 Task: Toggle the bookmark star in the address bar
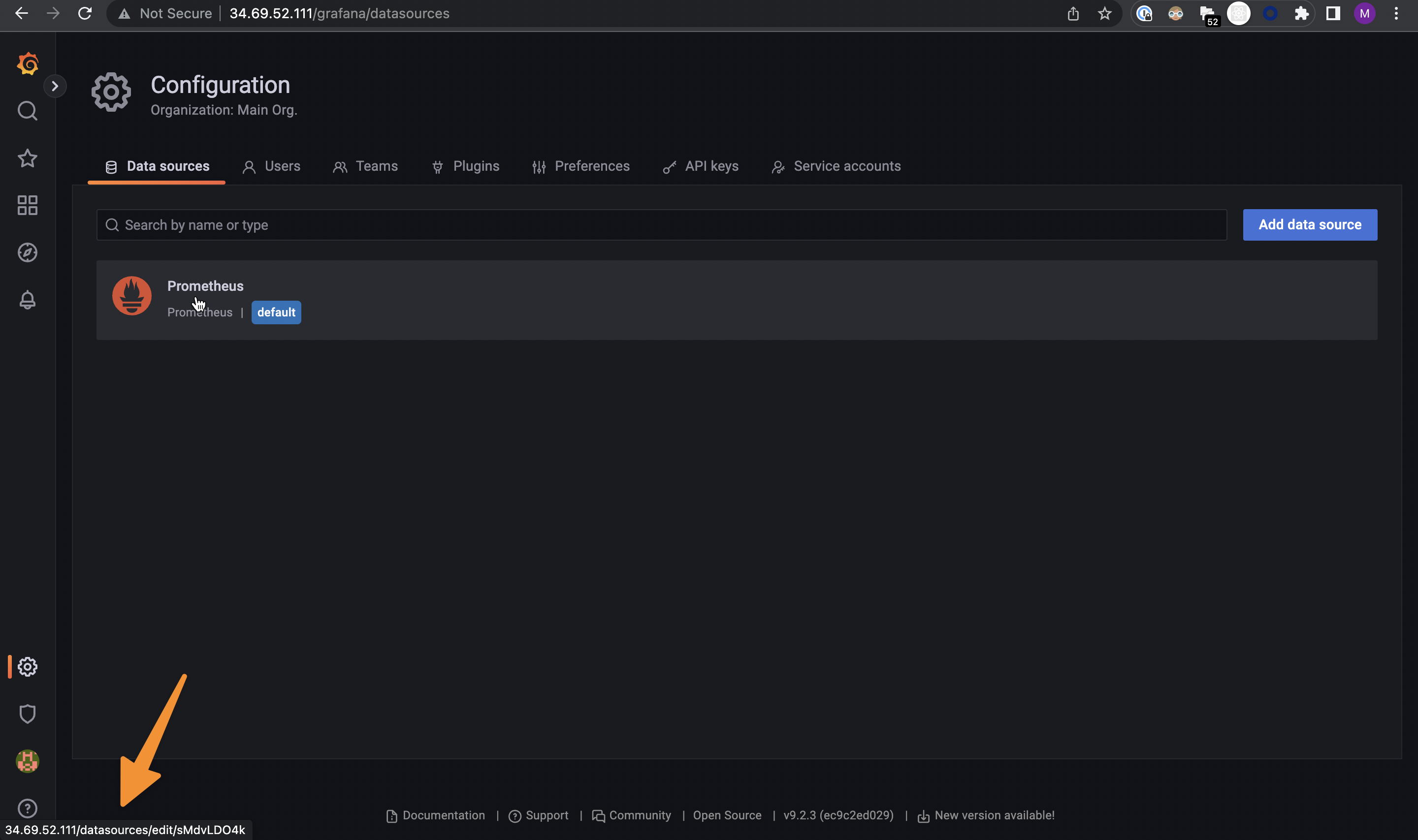[x=1104, y=13]
